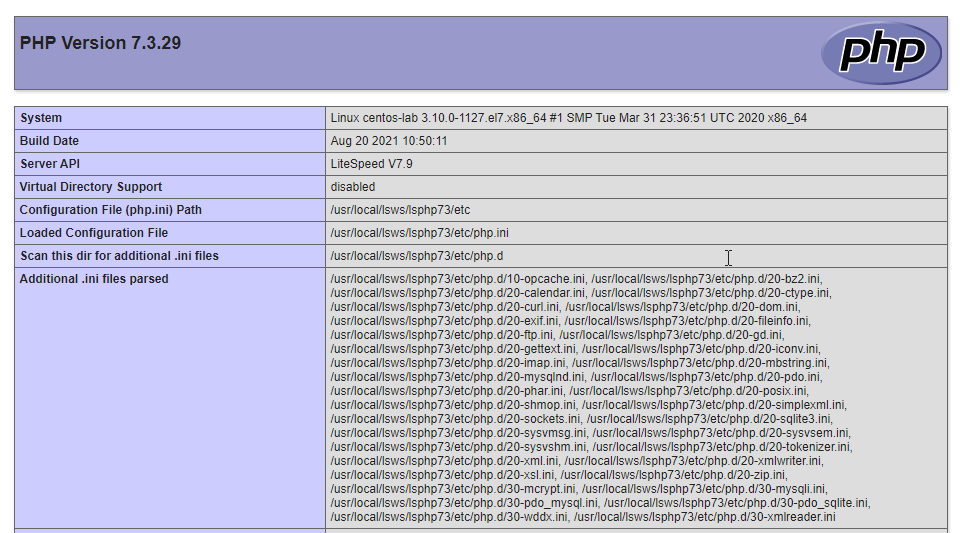Click the 20-zip.ini file path

point(673,475)
